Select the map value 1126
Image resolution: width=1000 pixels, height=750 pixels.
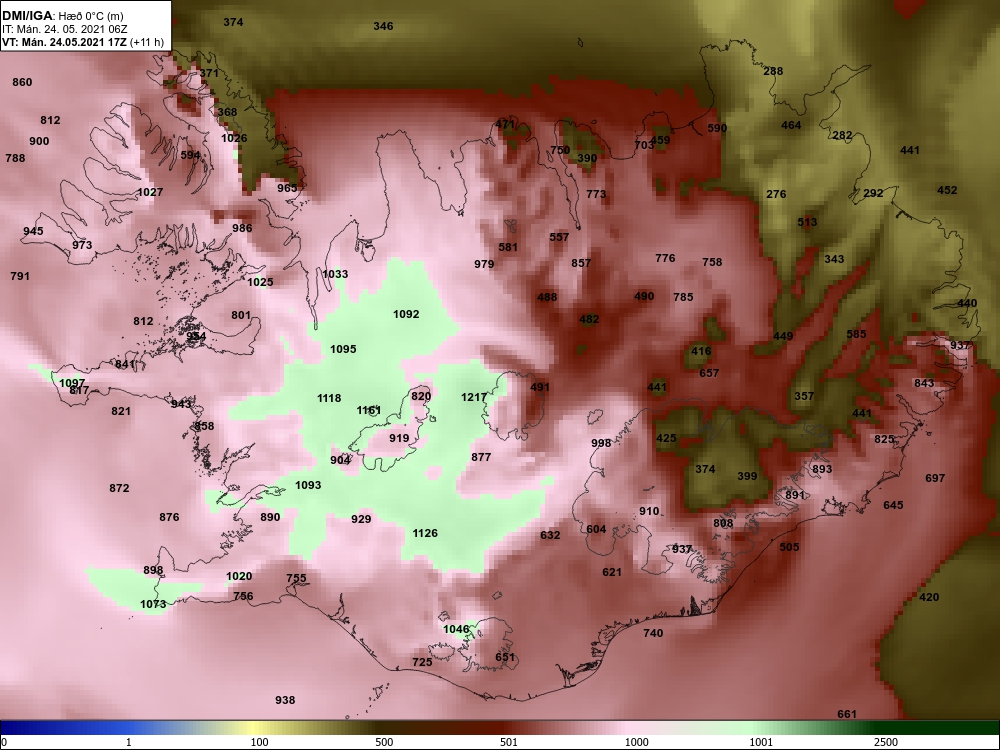coord(425,533)
